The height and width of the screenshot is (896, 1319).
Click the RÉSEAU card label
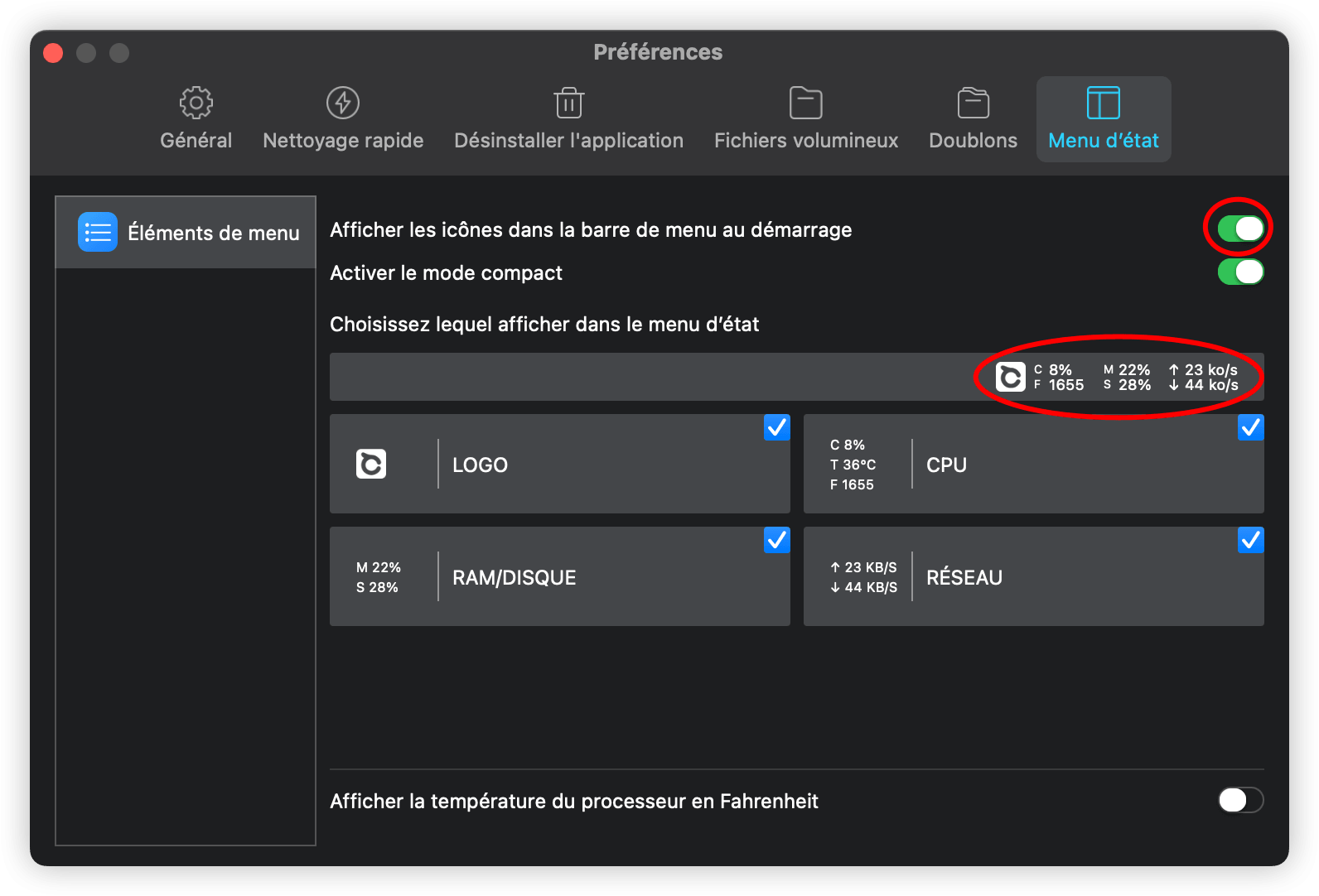pos(964,577)
